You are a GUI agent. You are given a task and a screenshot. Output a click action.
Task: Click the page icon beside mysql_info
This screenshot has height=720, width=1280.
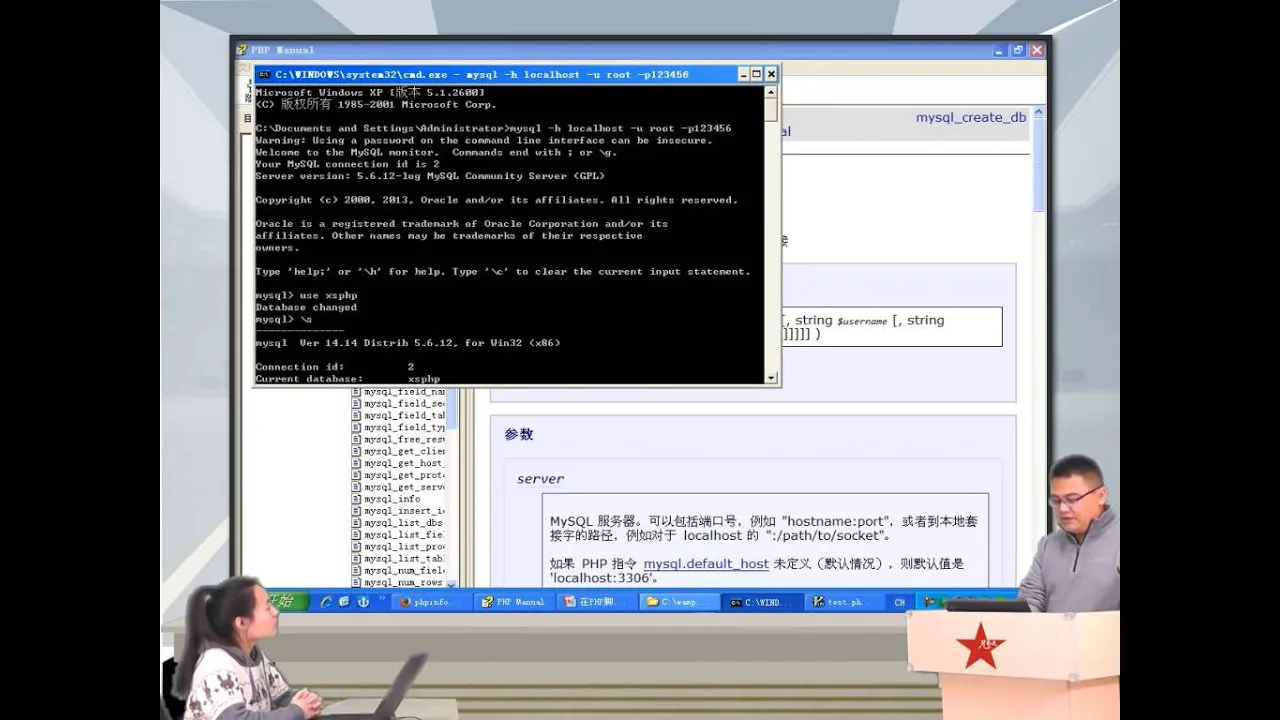click(357, 499)
